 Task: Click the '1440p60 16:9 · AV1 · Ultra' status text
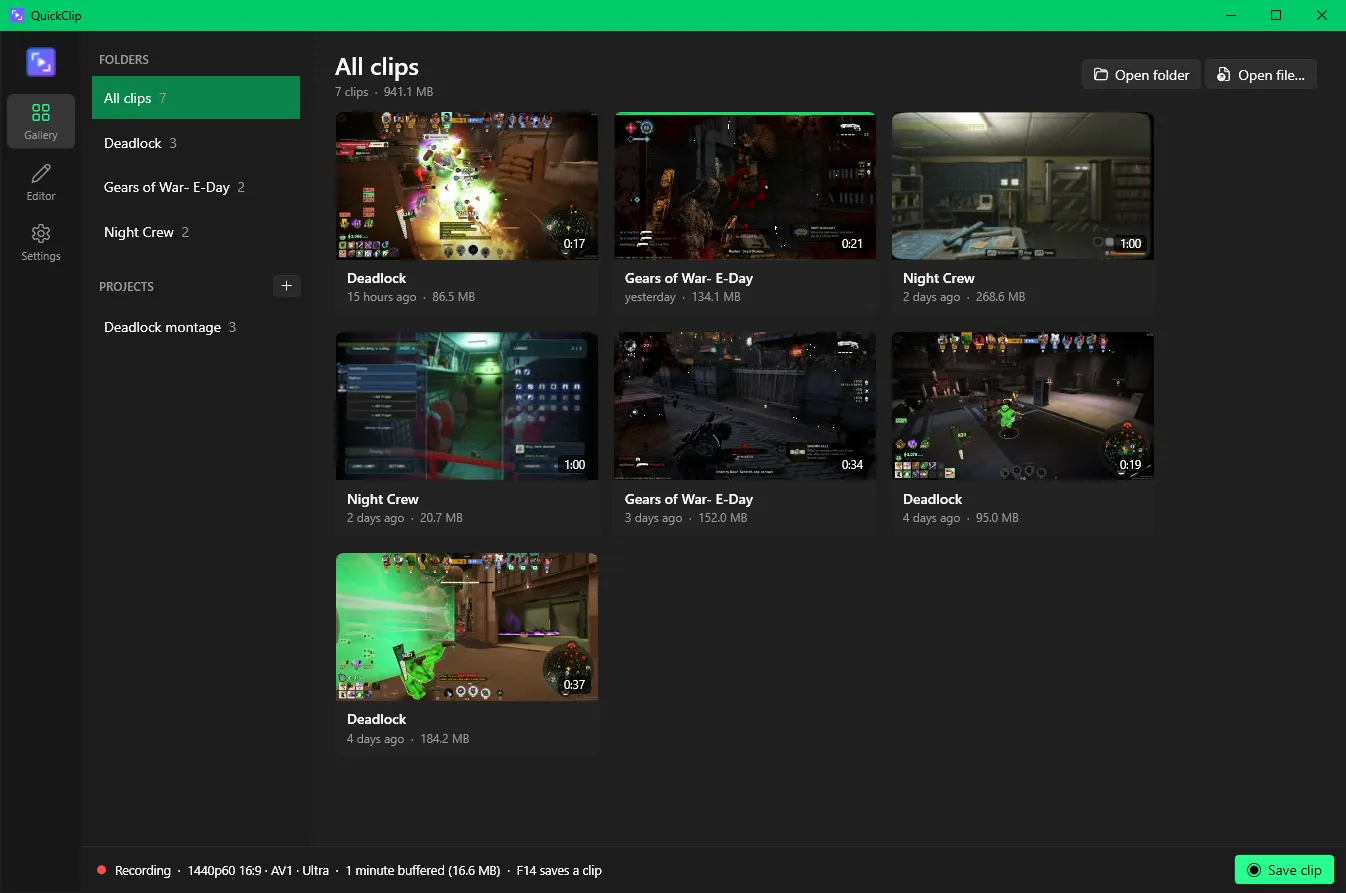tap(258, 870)
